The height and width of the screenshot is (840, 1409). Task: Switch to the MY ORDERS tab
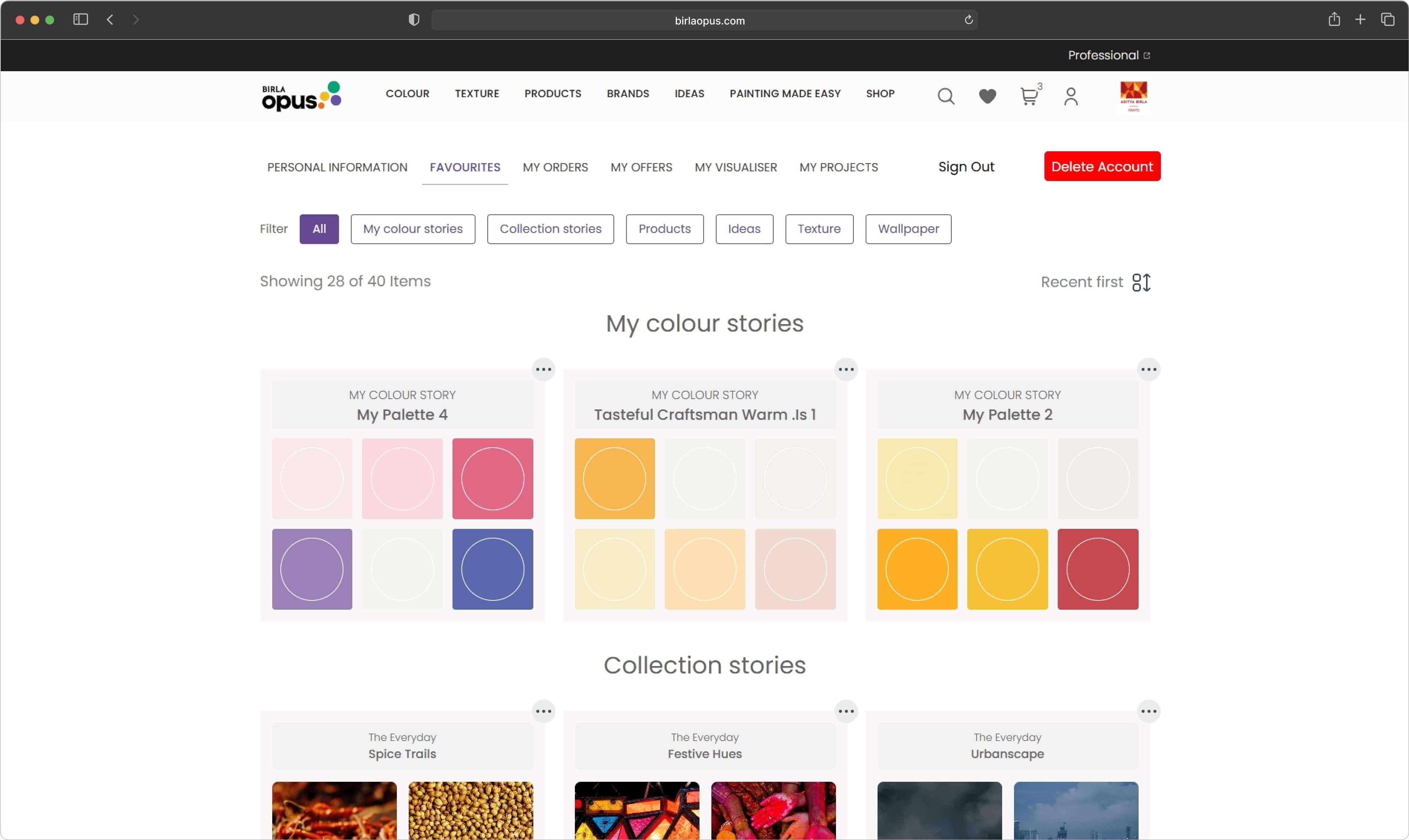(x=555, y=168)
